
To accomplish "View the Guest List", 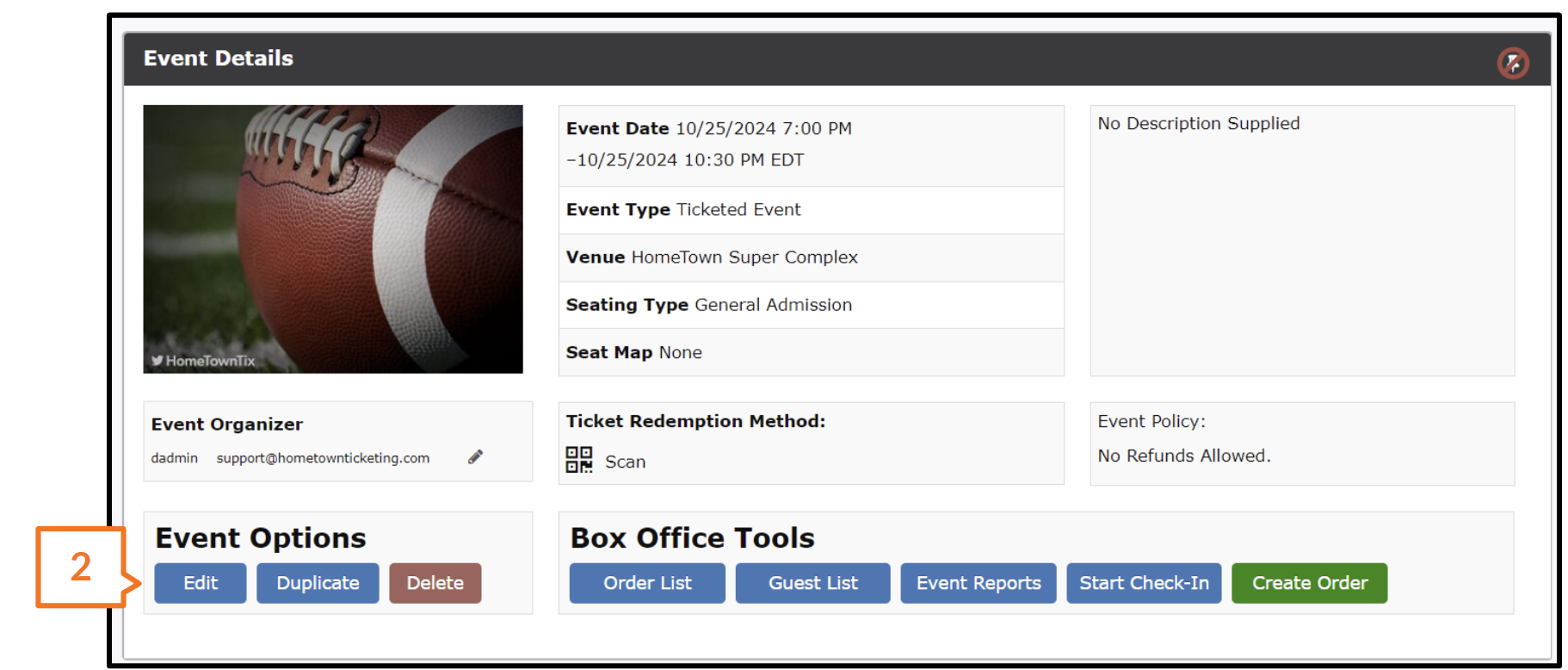I will click(812, 583).
